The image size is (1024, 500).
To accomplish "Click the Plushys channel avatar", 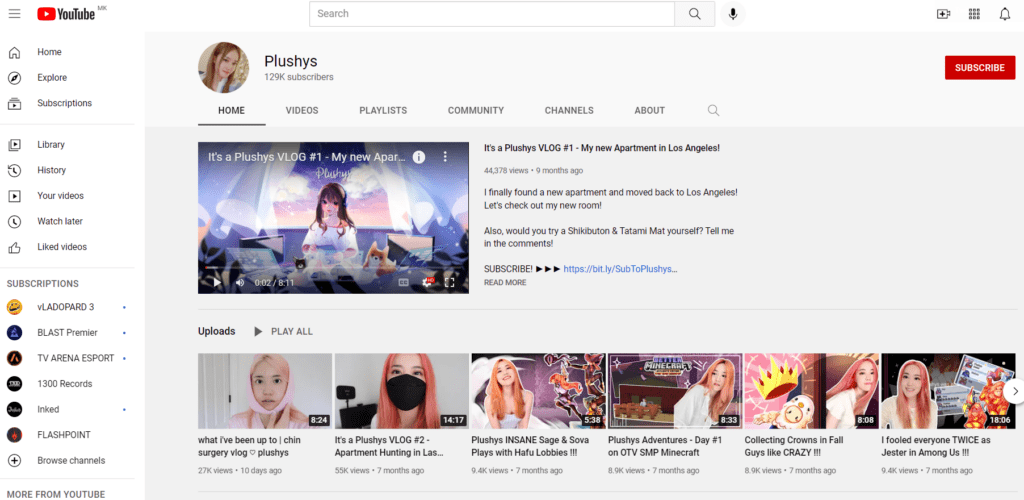I will pyautogui.click(x=223, y=68).
